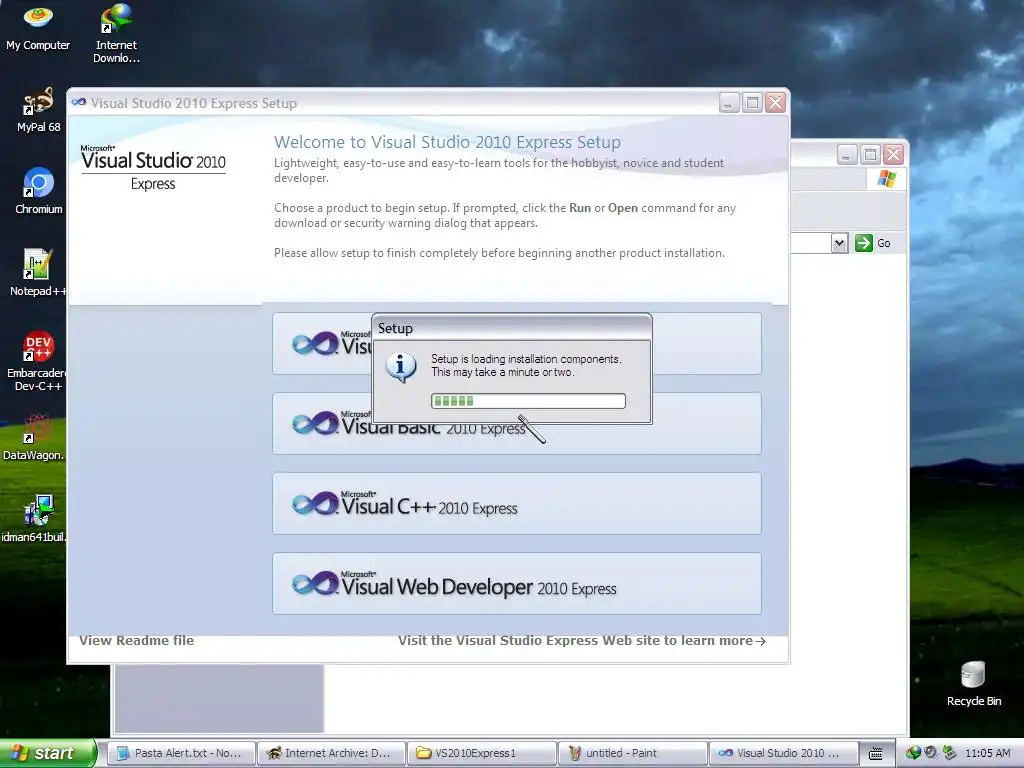
Task: Launch Chromium desktop shortcut
Action: click(x=38, y=191)
